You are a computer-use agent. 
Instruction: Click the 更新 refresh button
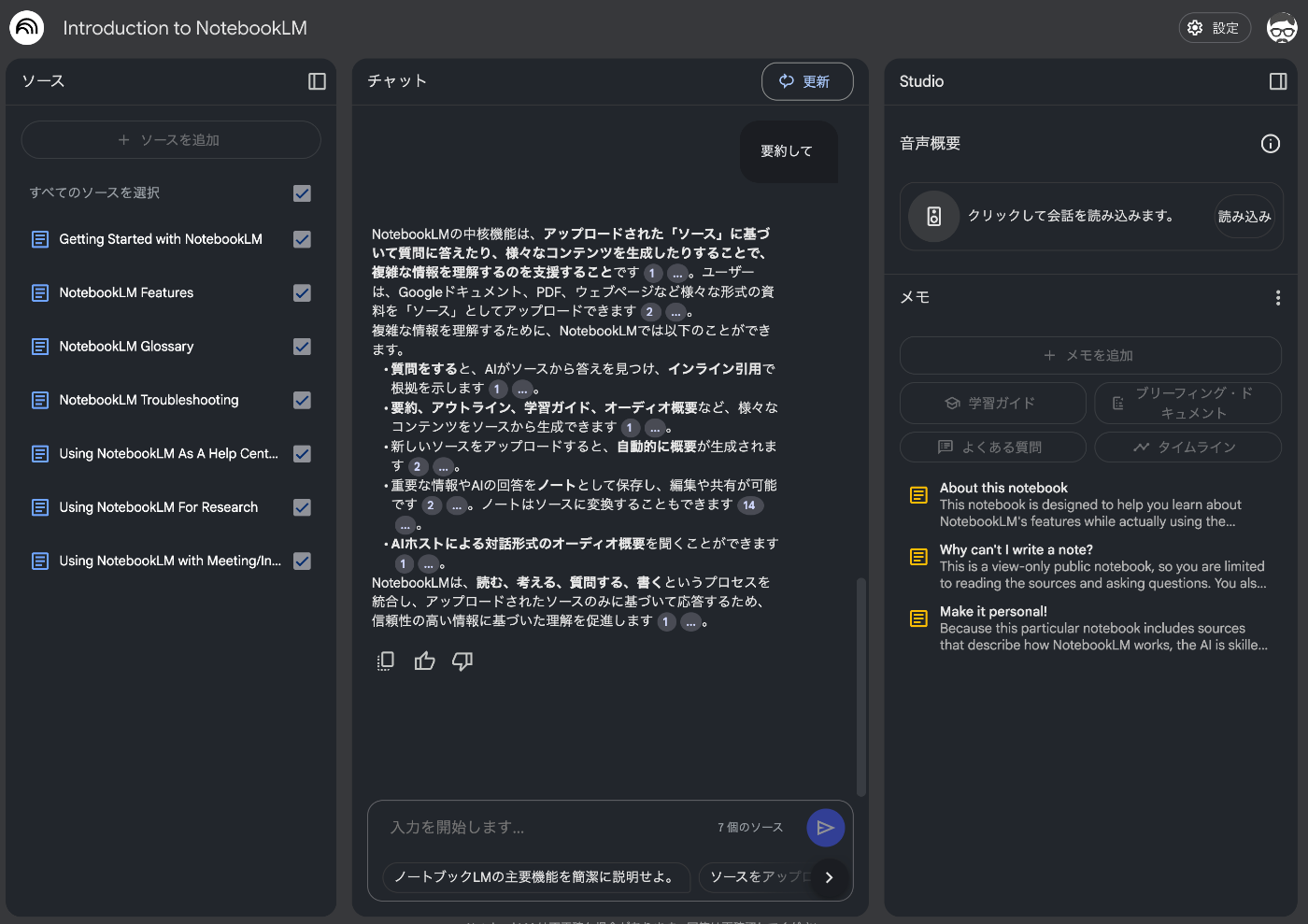click(x=807, y=81)
